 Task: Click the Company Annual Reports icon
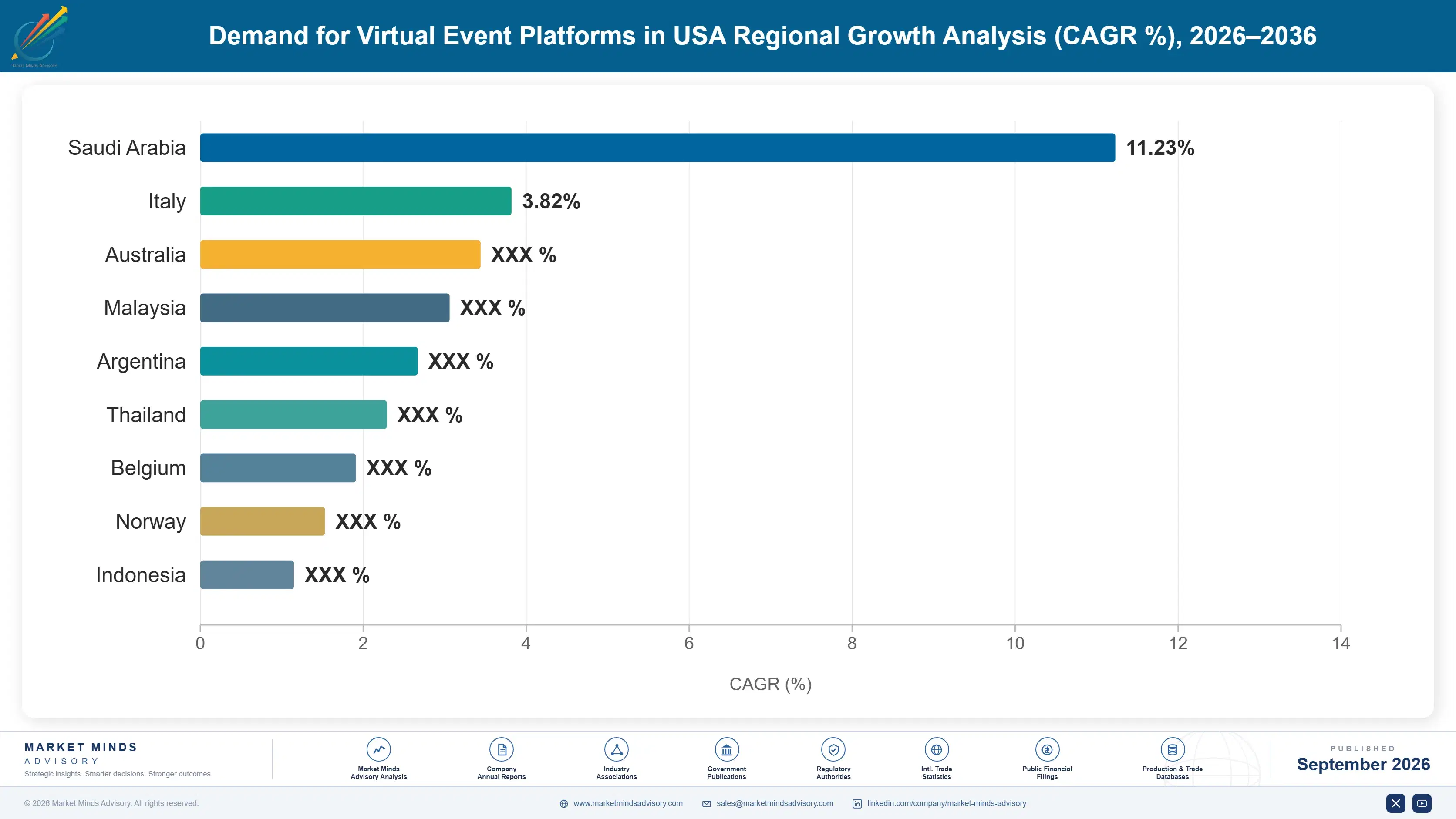(x=501, y=749)
